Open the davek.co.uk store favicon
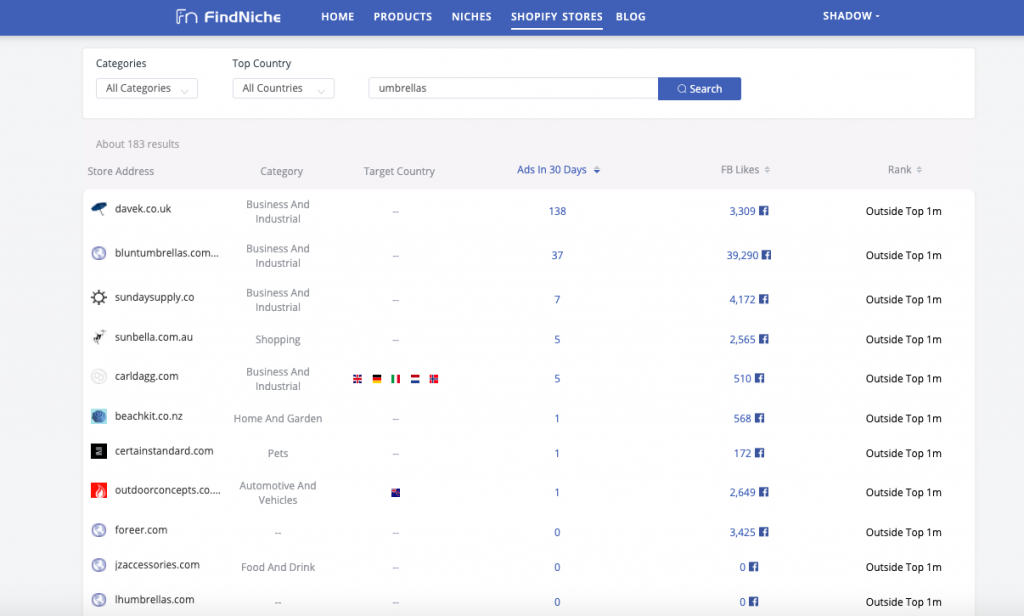 99,209
